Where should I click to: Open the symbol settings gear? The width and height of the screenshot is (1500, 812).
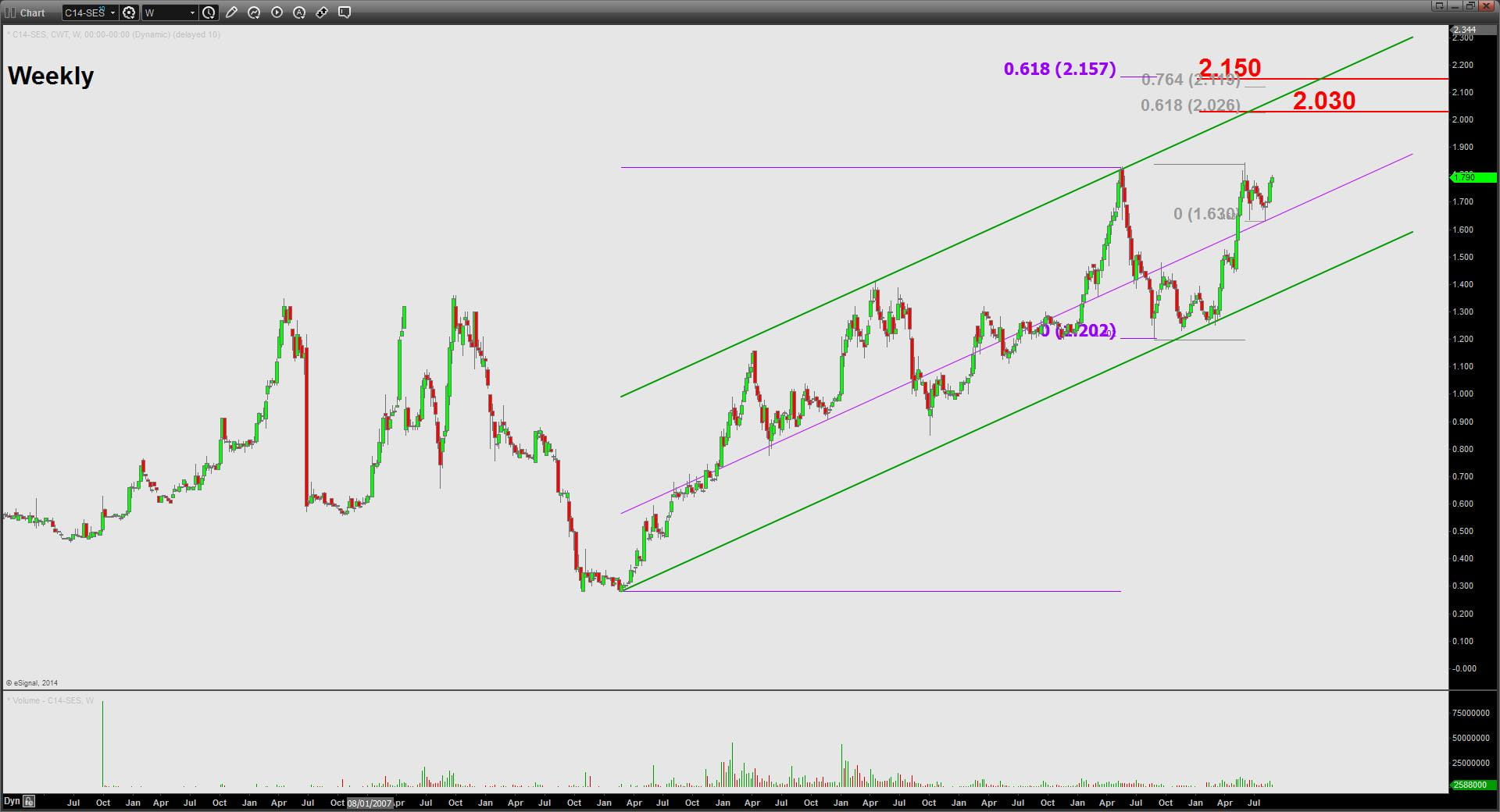click(x=129, y=12)
